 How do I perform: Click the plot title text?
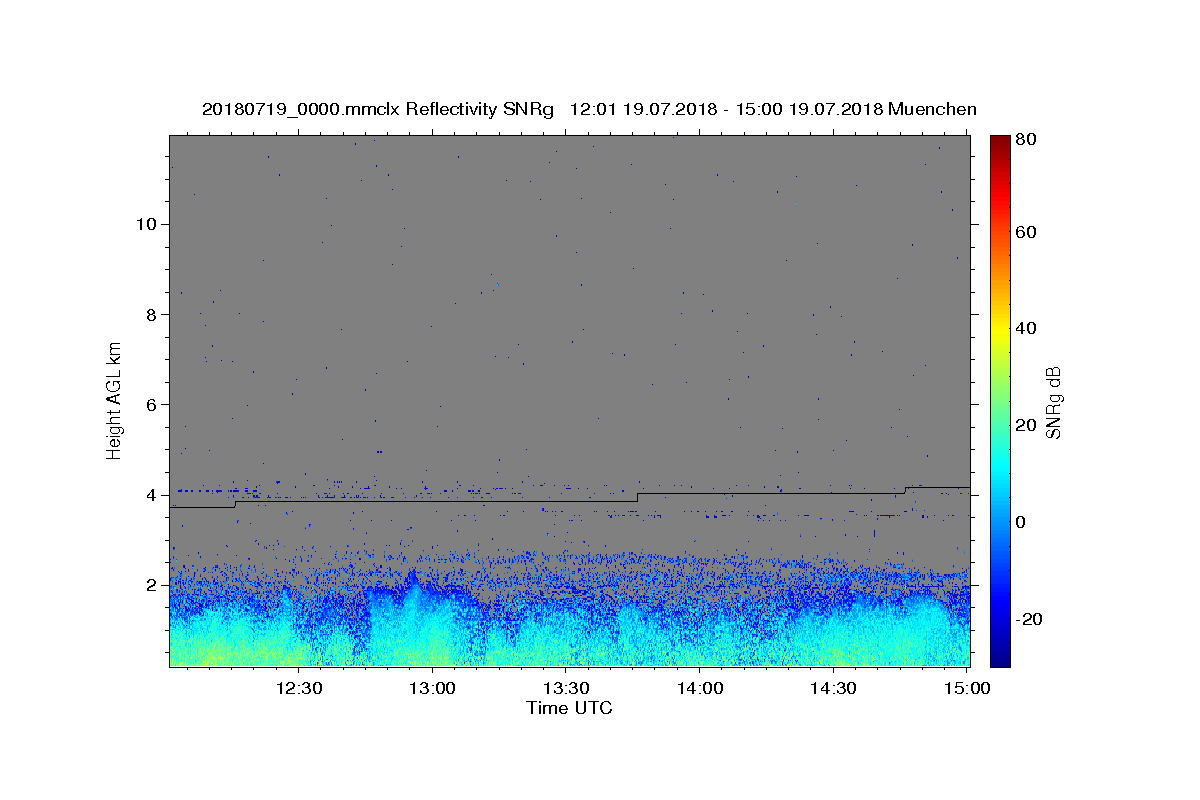[x=589, y=109]
